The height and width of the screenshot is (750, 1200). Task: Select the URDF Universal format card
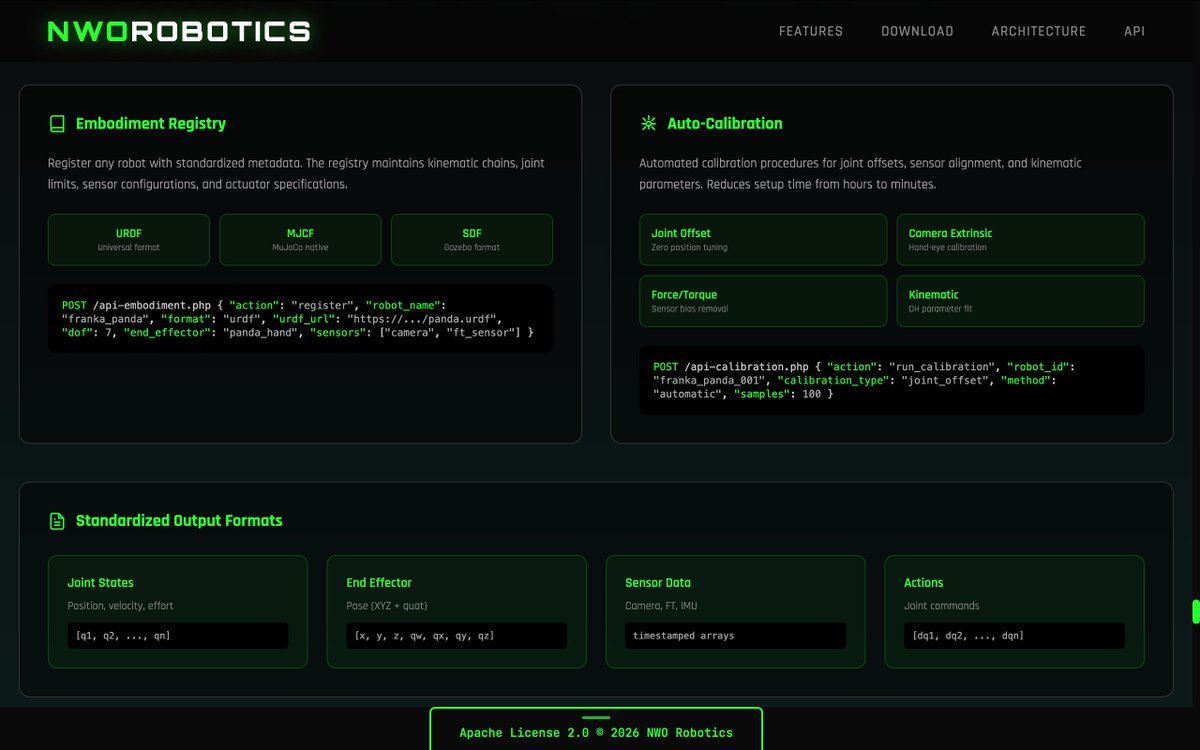click(129, 240)
